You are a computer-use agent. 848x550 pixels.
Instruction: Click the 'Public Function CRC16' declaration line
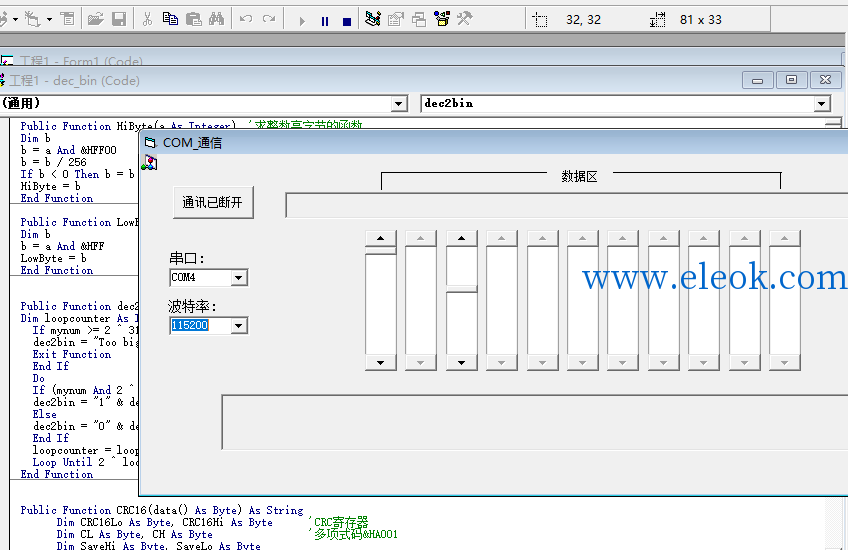point(162,511)
